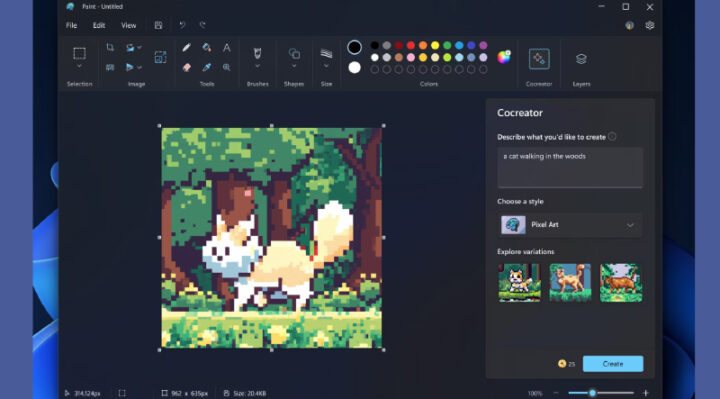Viewport: 720px width, 399px height.
Task: Click the Cocreator credits coin icon
Action: pos(562,364)
